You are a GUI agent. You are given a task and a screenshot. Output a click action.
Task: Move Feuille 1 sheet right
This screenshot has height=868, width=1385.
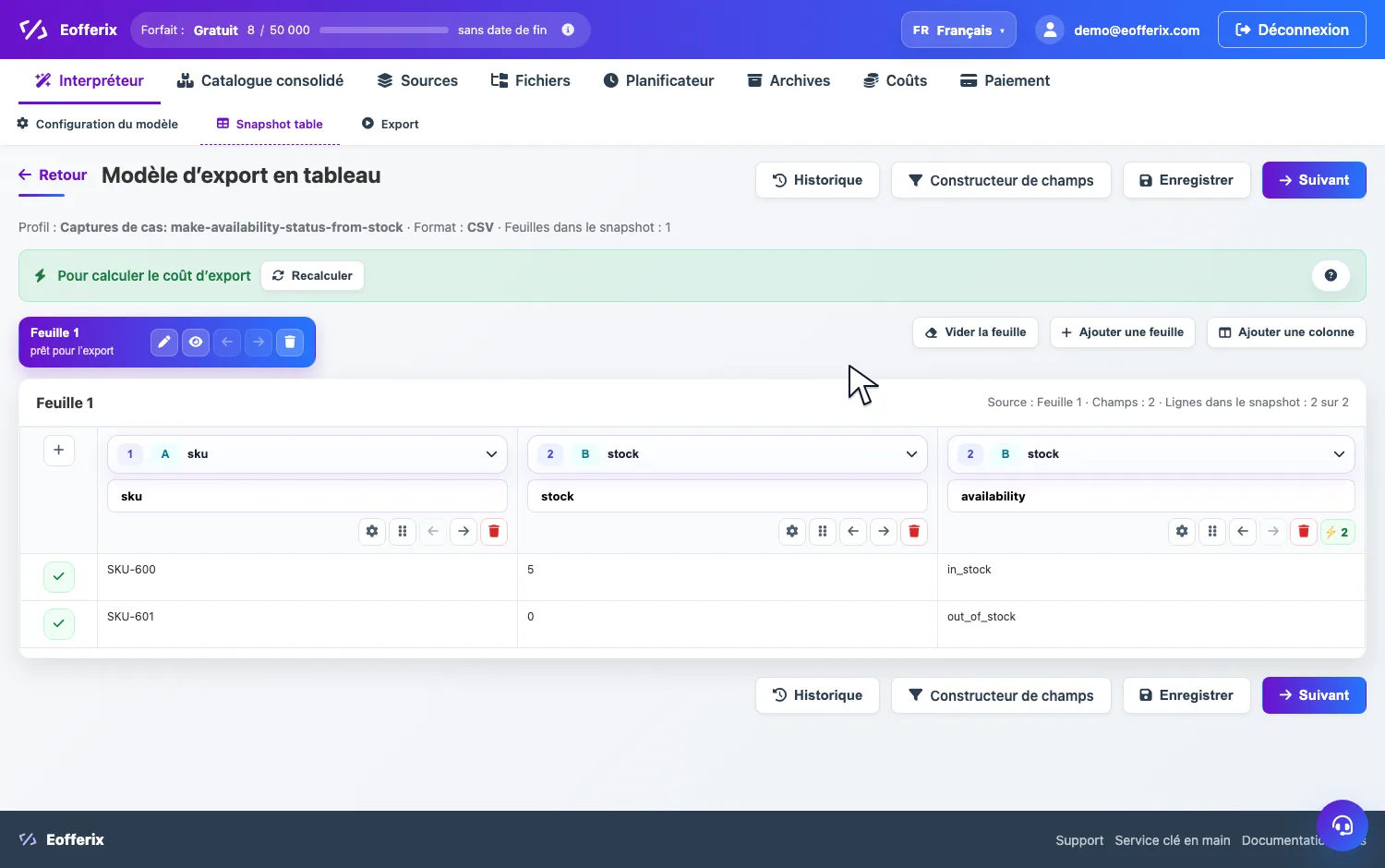pyautogui.click(x=259, y=342)
